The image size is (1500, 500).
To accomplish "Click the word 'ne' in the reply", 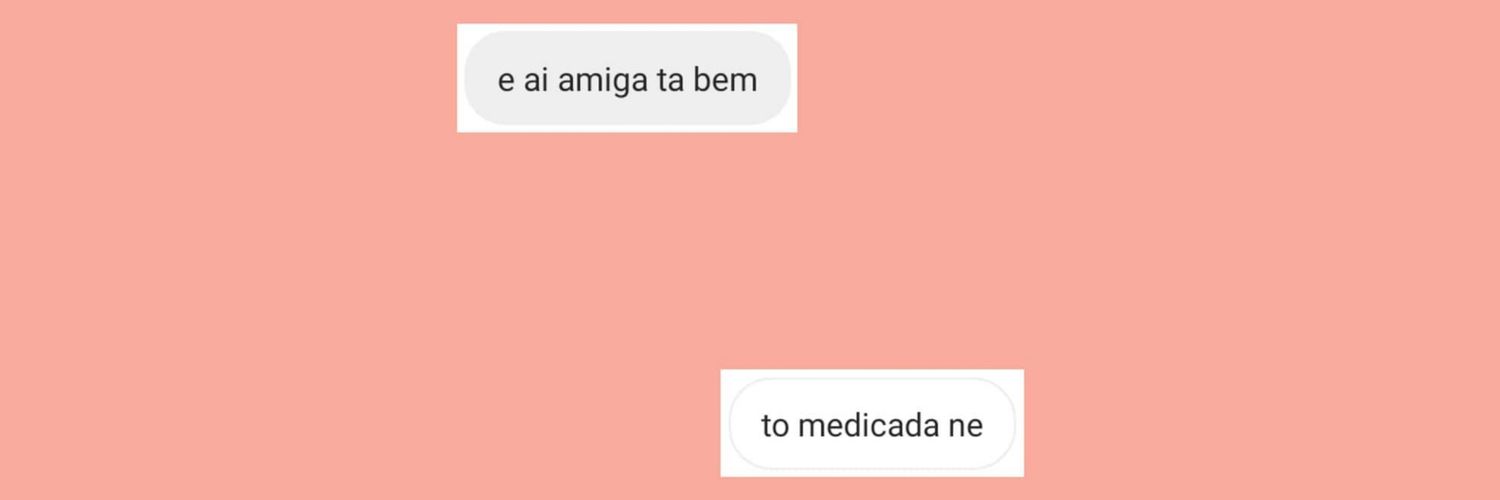I will pos(965,429).
